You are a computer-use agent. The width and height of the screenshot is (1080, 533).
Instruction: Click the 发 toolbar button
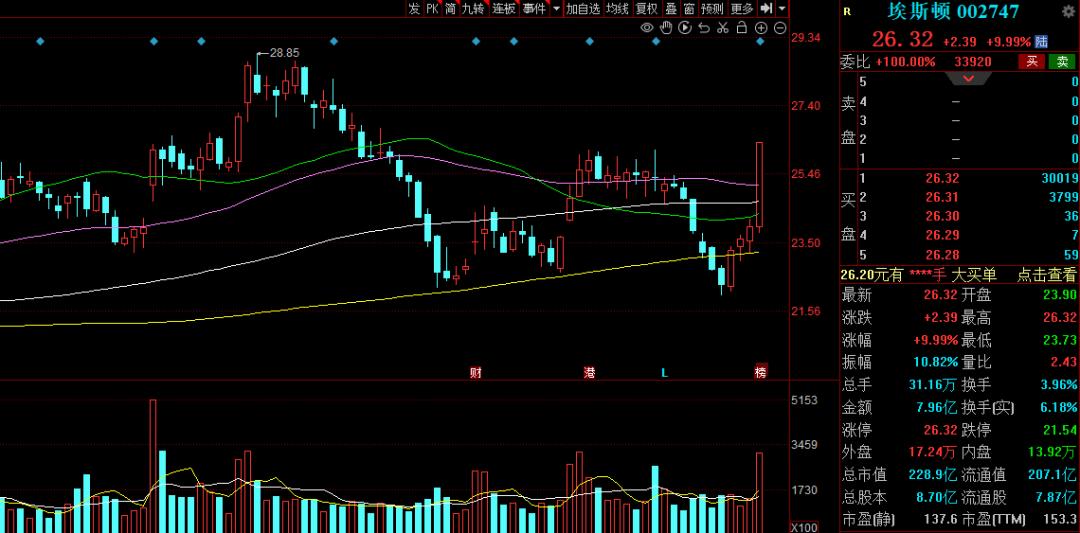point(413,9)
